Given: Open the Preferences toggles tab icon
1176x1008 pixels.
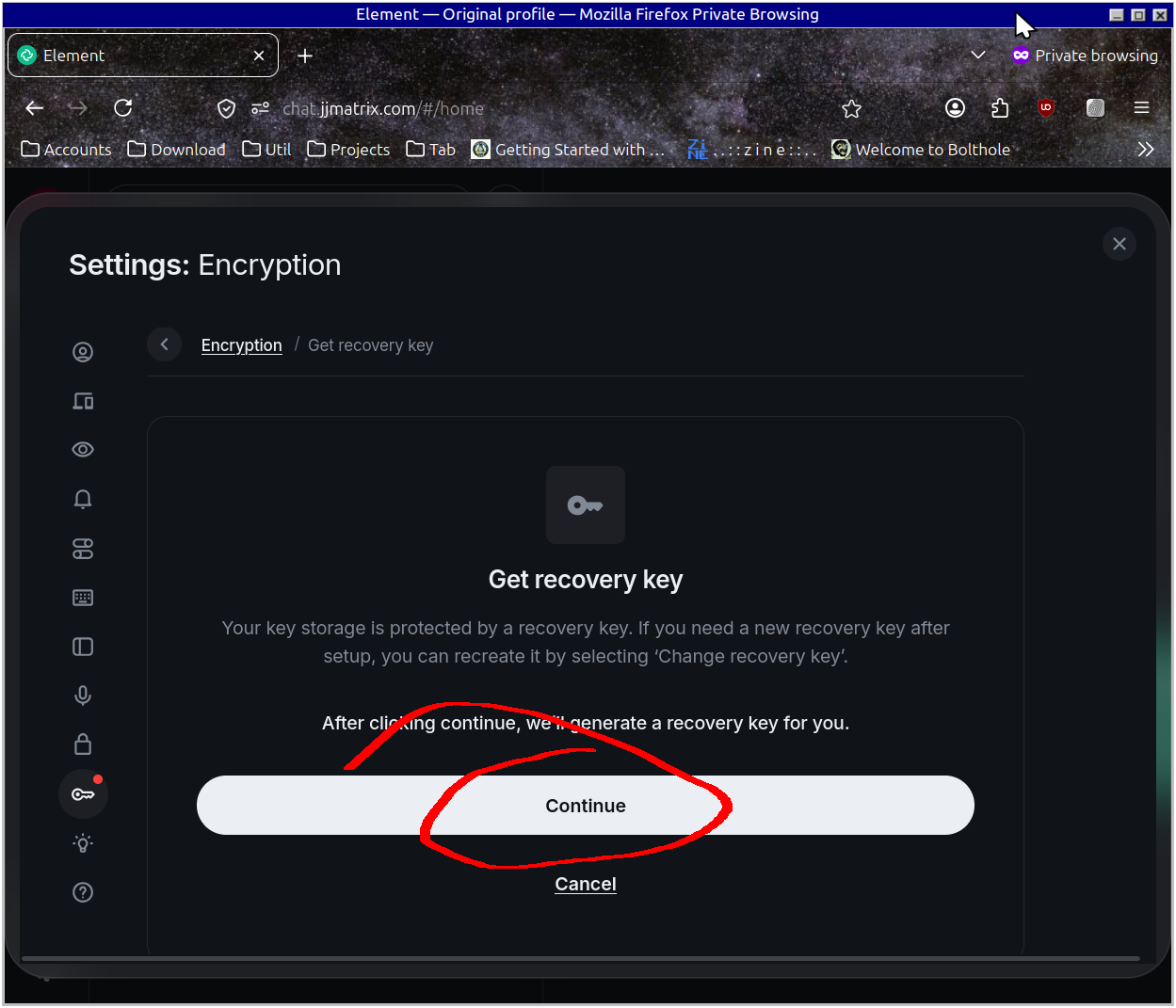Looking at the screenshot, I should [83, 549].
